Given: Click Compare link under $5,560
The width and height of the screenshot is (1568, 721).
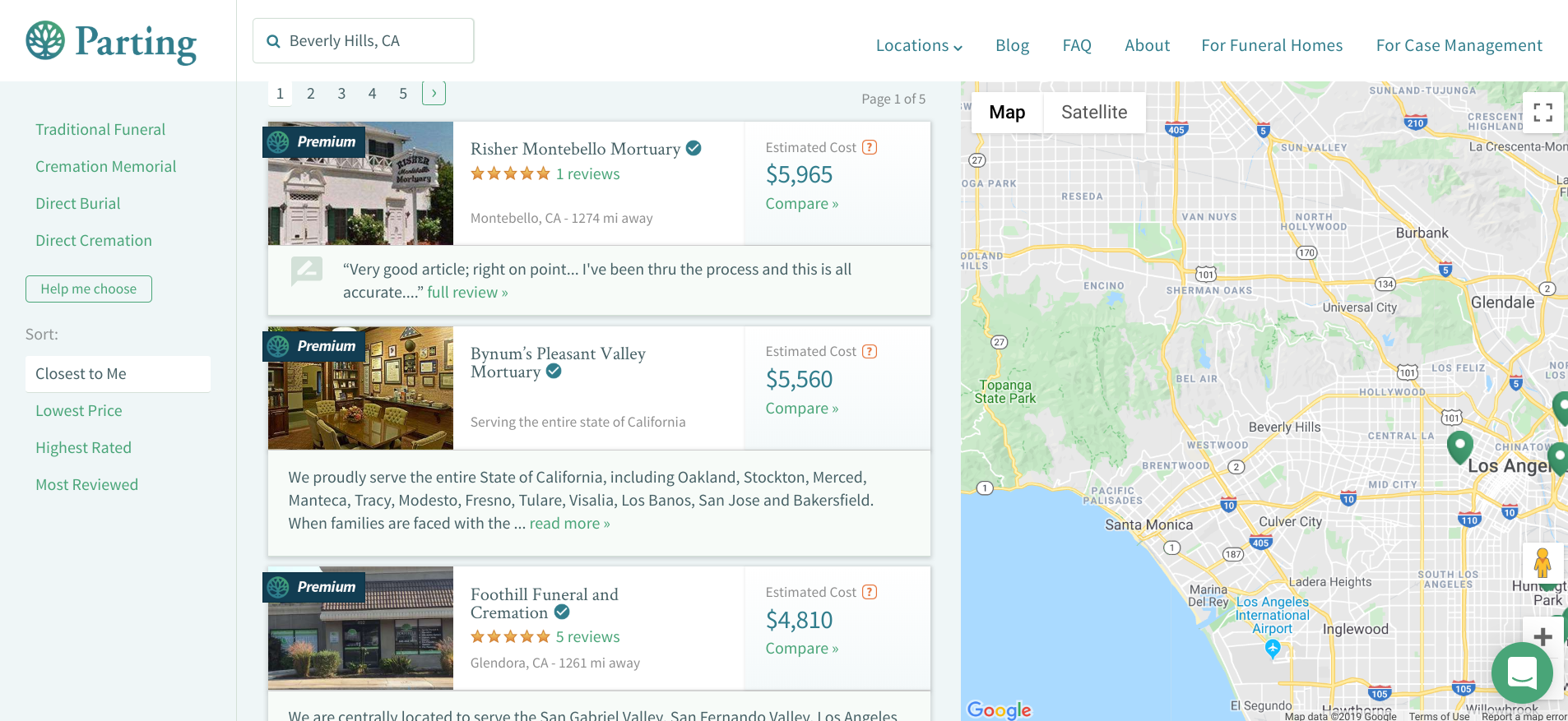Looking at the screenshot, I should click(x=801, y=408).
